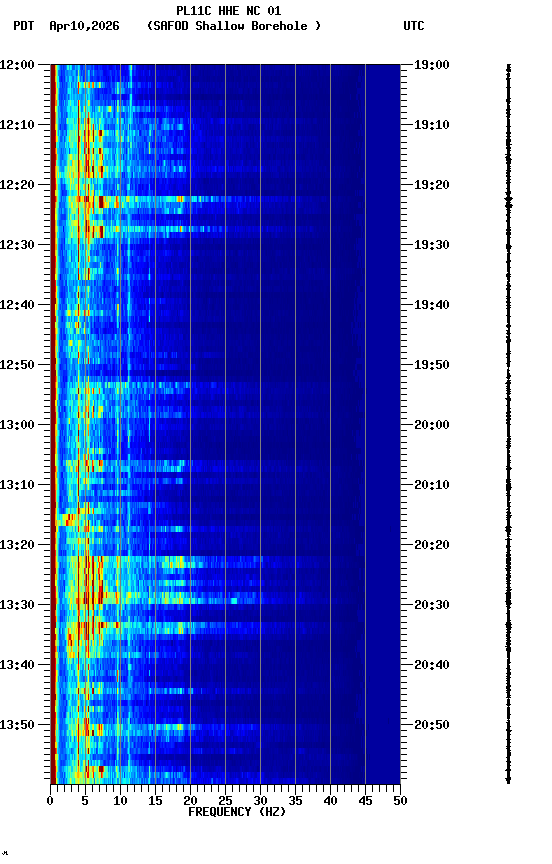Click the UTC timezone label

click(x=414, y=26)
